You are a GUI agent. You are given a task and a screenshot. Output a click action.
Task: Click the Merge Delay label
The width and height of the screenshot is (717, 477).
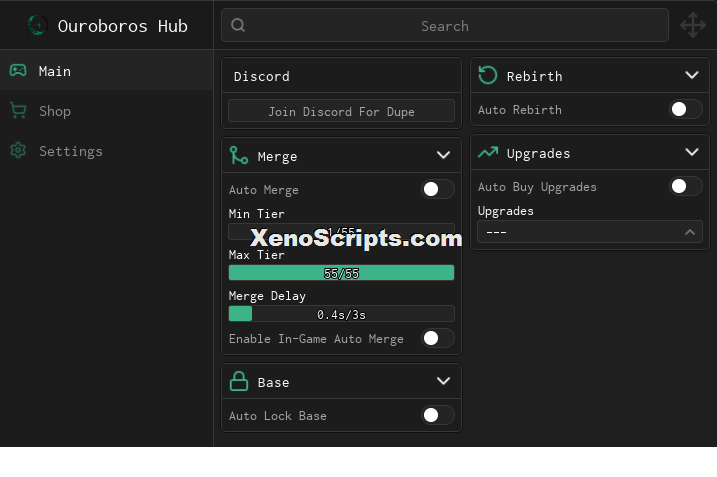click(x=267, y=296)
